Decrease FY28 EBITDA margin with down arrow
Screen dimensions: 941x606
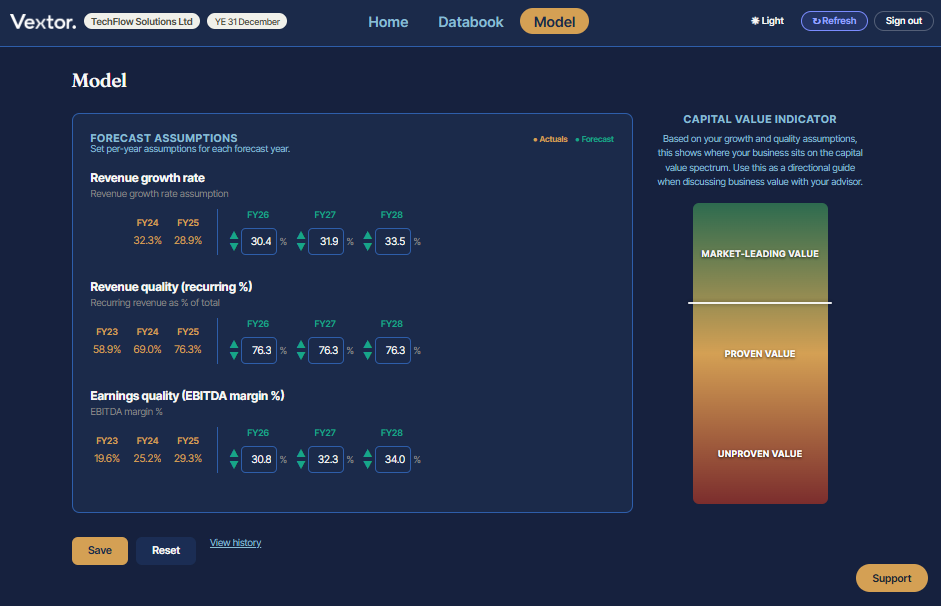(x=368, y=465)
